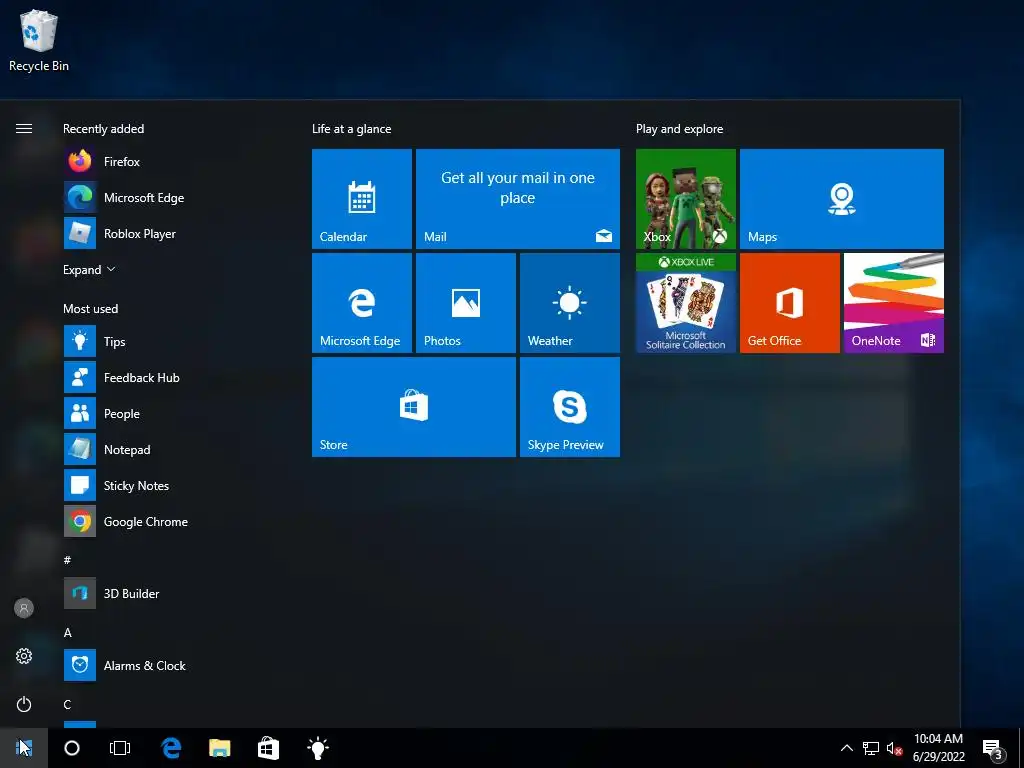
Task: Open the muted volume icon
Action: [x=894, y=748]
